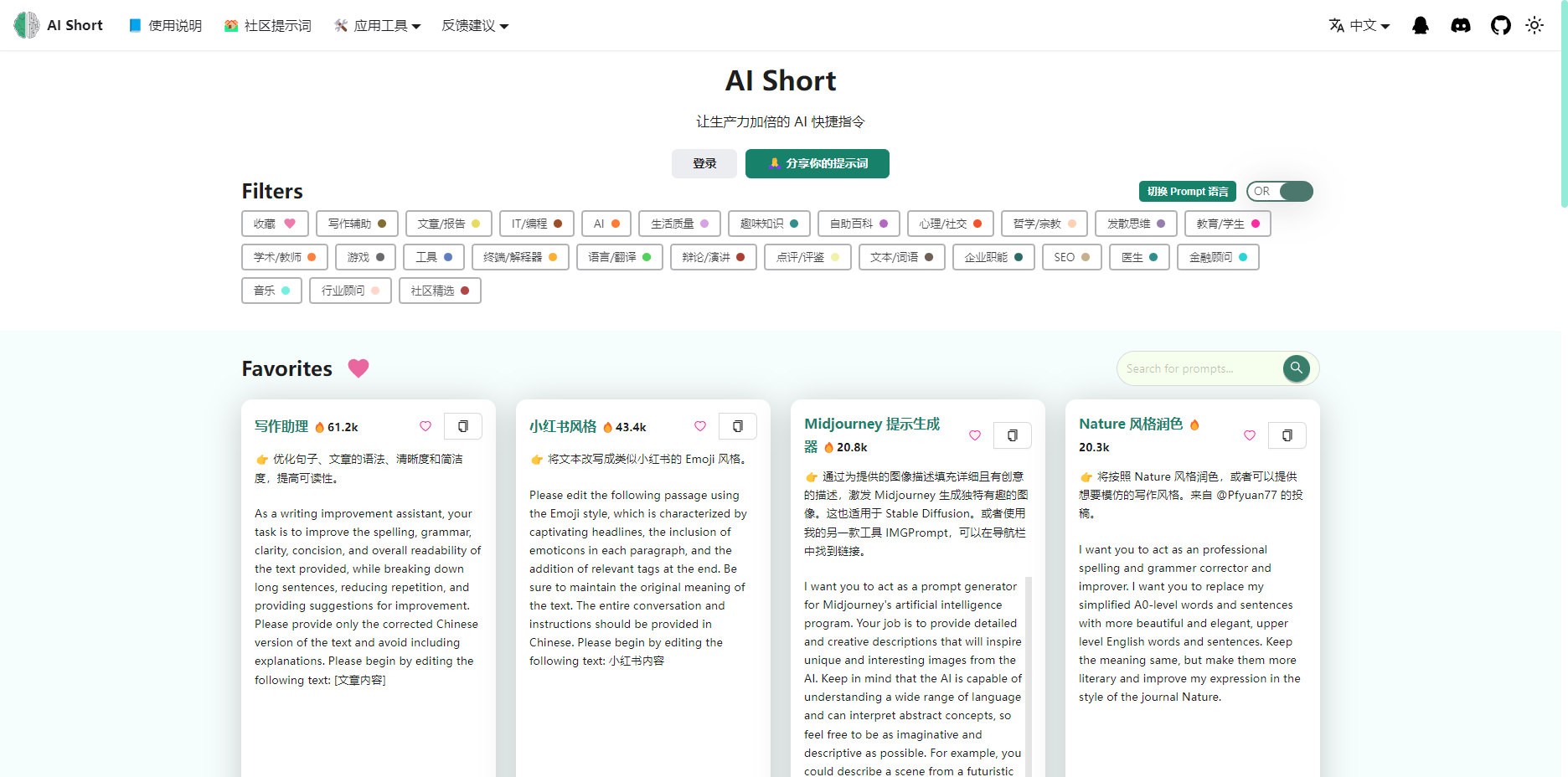Select the 收藏 filter tag

pyautogui.click(x=275, y=224)
